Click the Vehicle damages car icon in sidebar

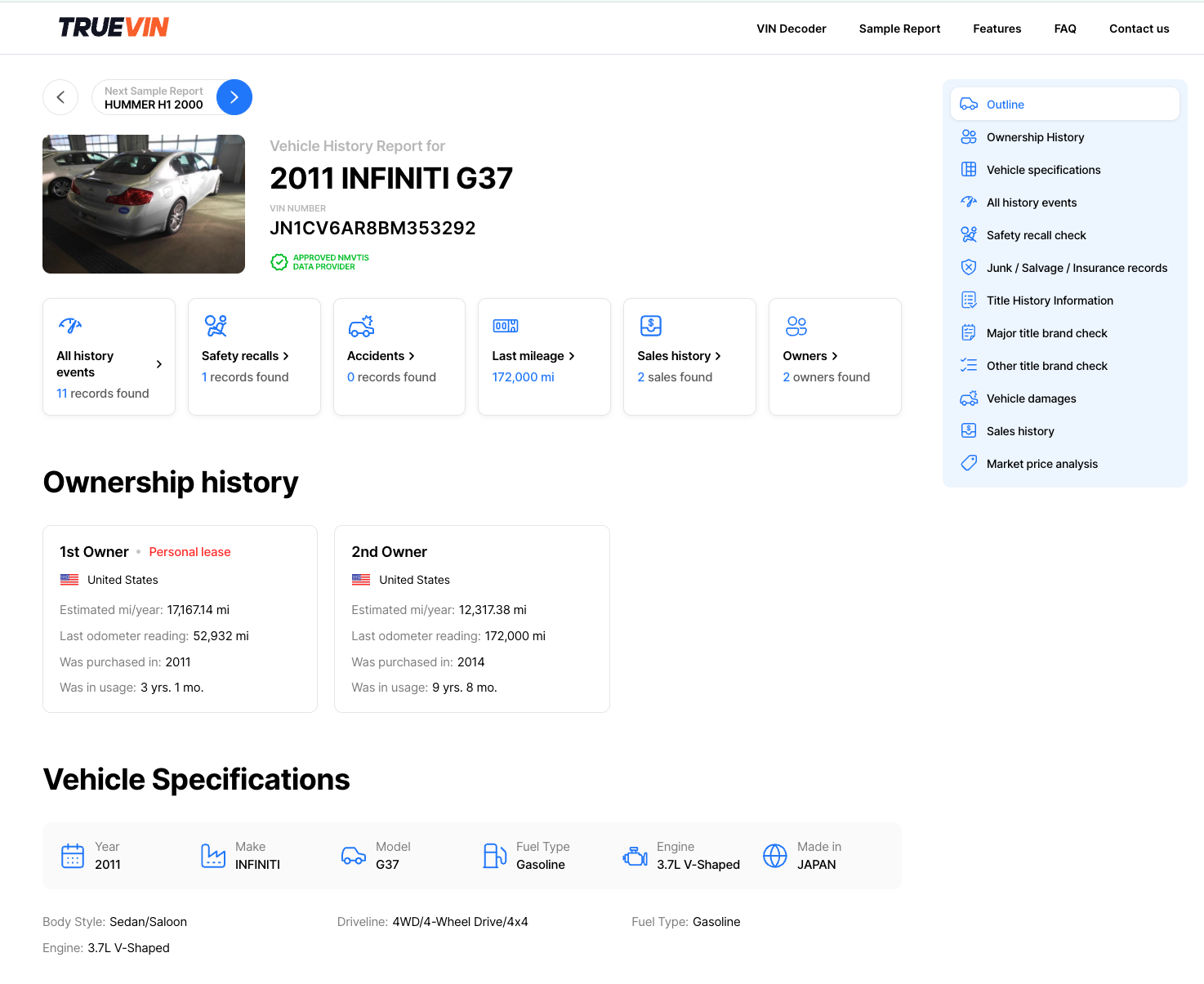969,398
